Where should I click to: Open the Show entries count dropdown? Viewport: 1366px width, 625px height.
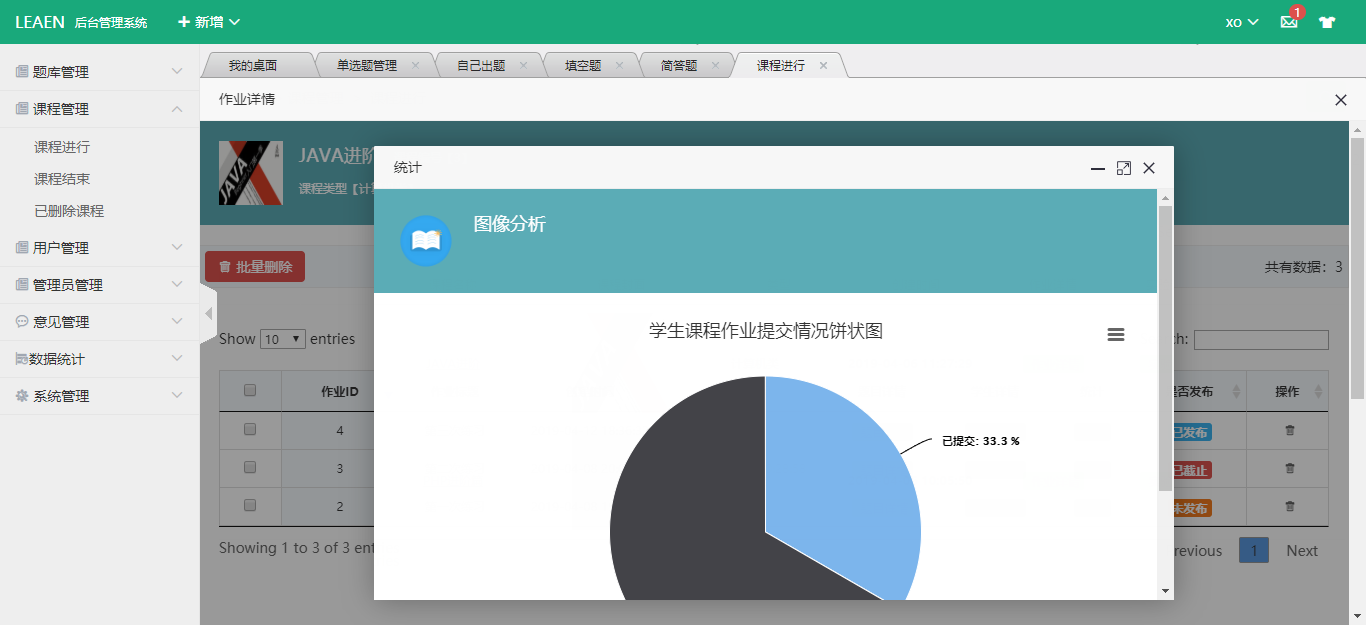pyautogui.click(x=283, y=339)
